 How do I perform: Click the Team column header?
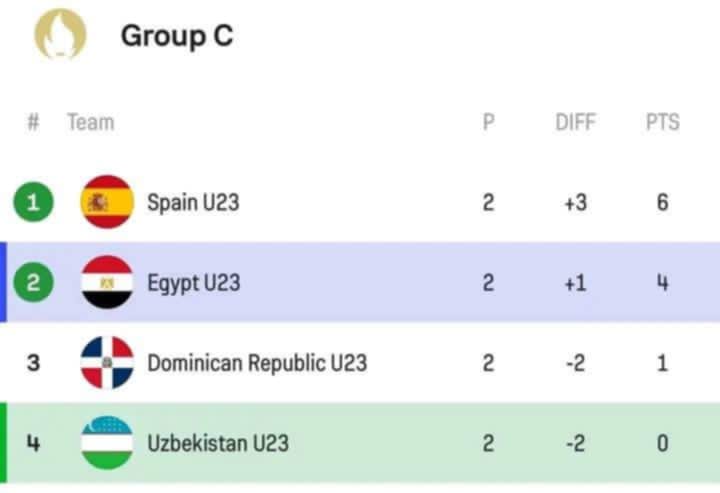click(x=90, y=123)
